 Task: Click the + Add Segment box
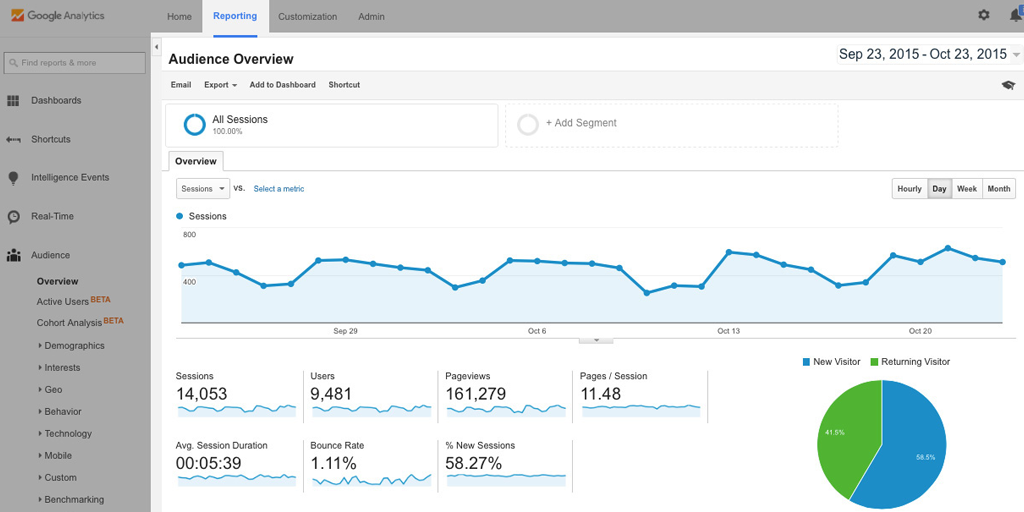(671, 125)
